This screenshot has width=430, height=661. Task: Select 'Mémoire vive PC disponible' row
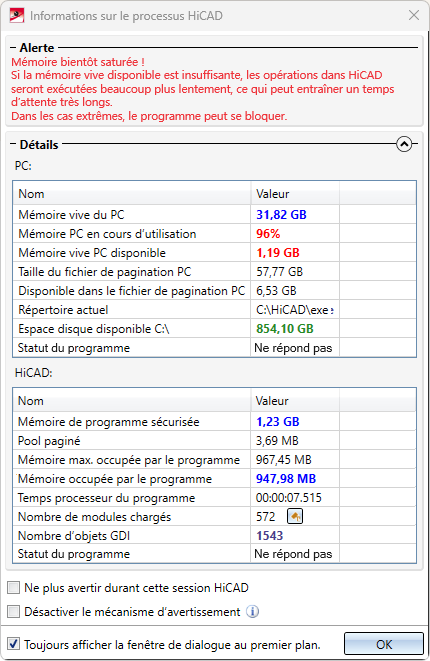pyautogui.click(x=215, y=253)
